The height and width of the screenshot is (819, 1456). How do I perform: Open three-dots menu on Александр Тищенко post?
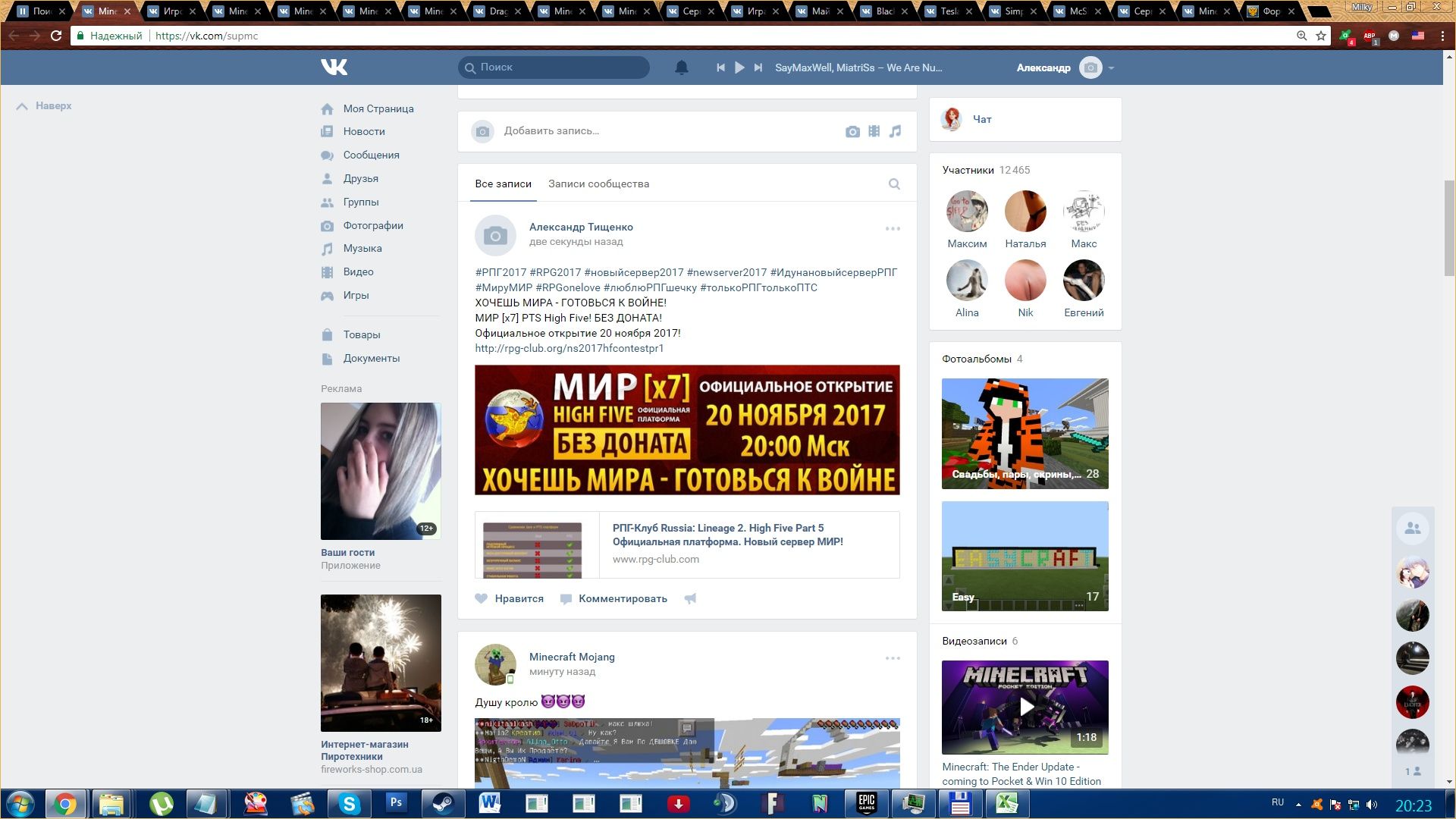point(893,228)
